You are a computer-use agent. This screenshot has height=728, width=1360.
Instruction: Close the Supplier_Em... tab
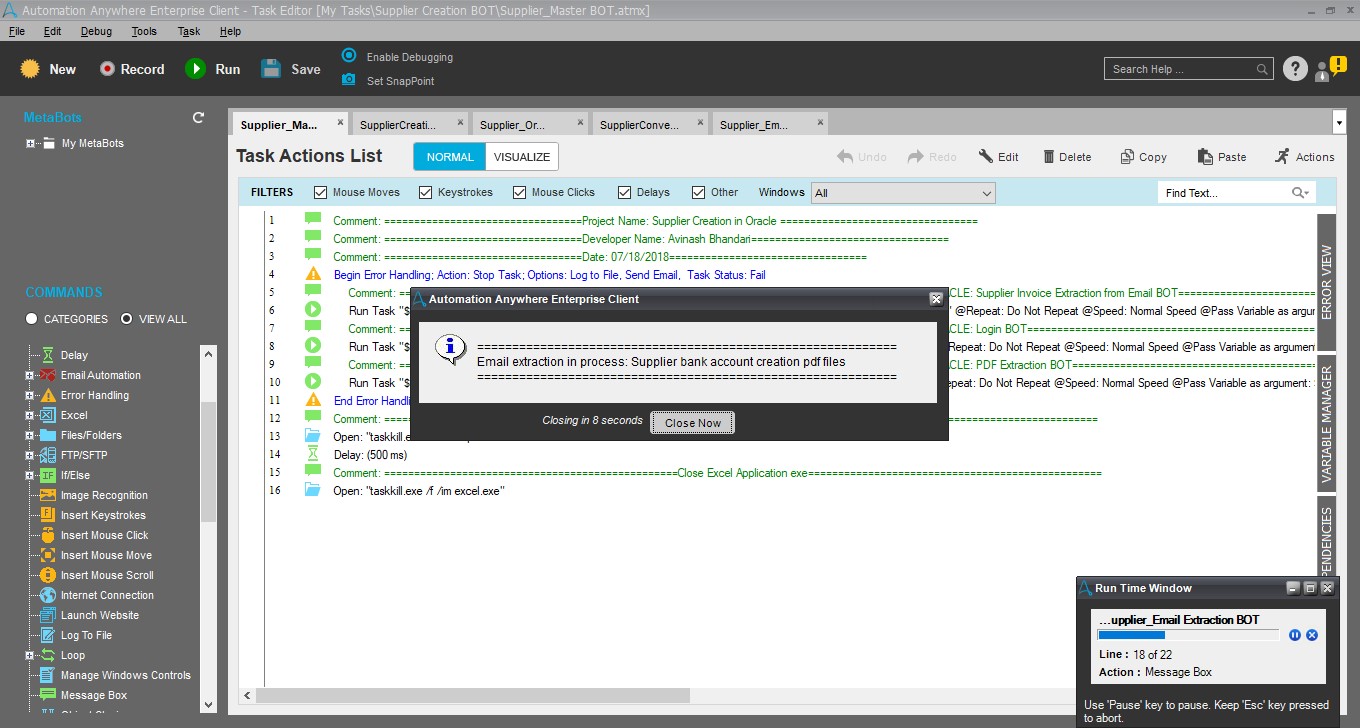tap(821, 122)
